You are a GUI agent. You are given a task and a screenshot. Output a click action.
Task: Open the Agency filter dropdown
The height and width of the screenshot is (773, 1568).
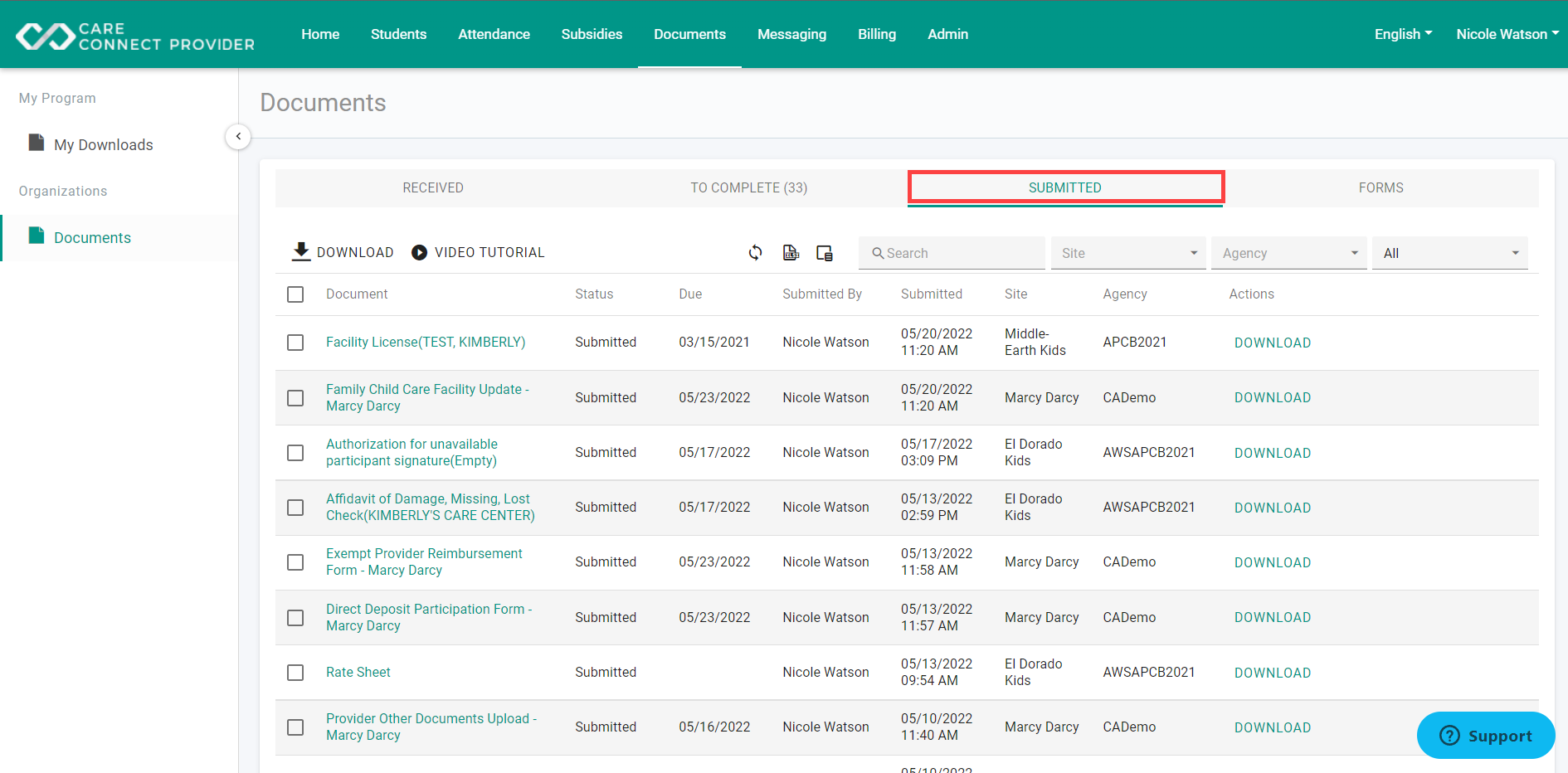[x=1288, y=253]
